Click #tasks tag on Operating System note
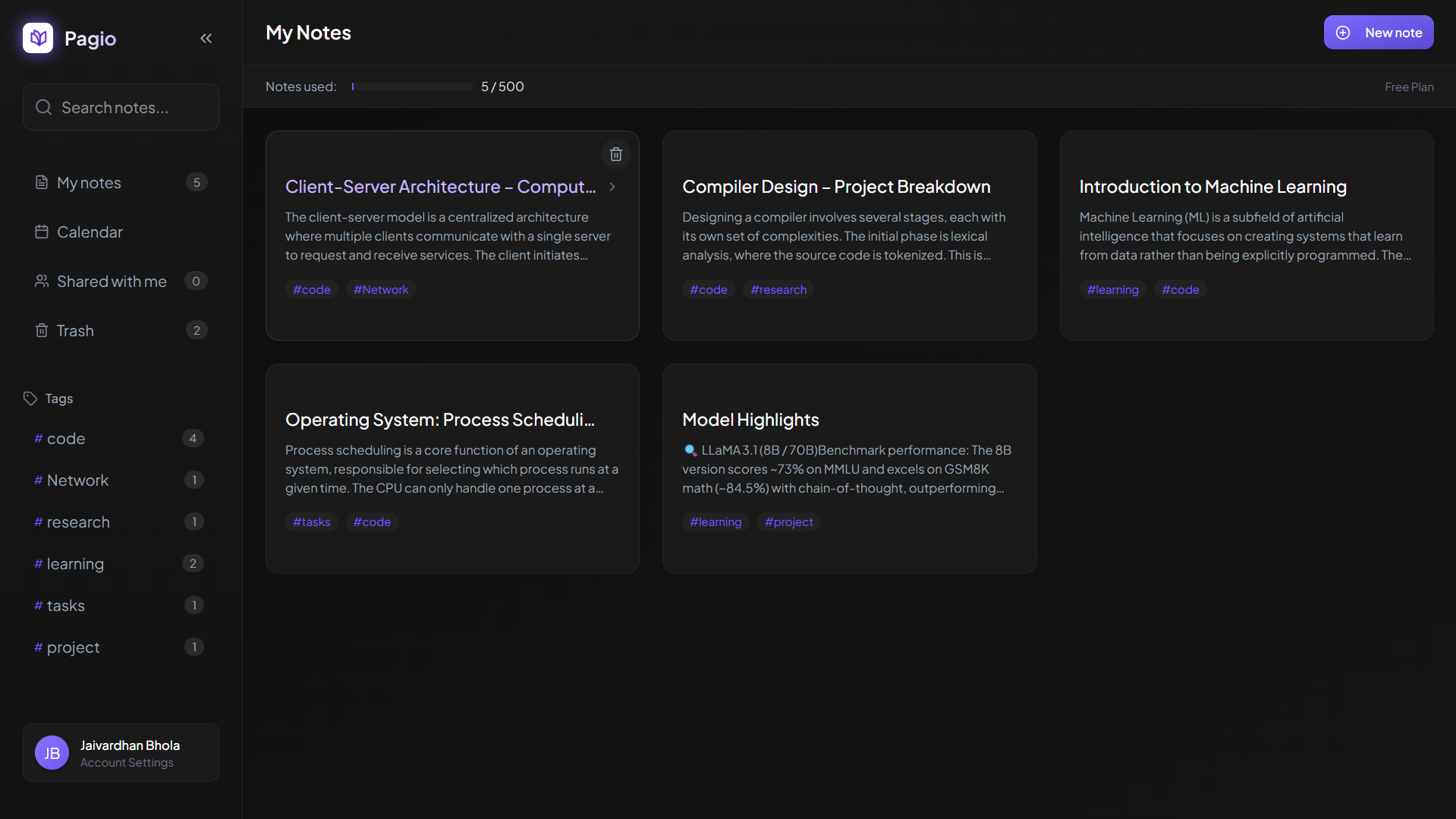 (312, 521)
